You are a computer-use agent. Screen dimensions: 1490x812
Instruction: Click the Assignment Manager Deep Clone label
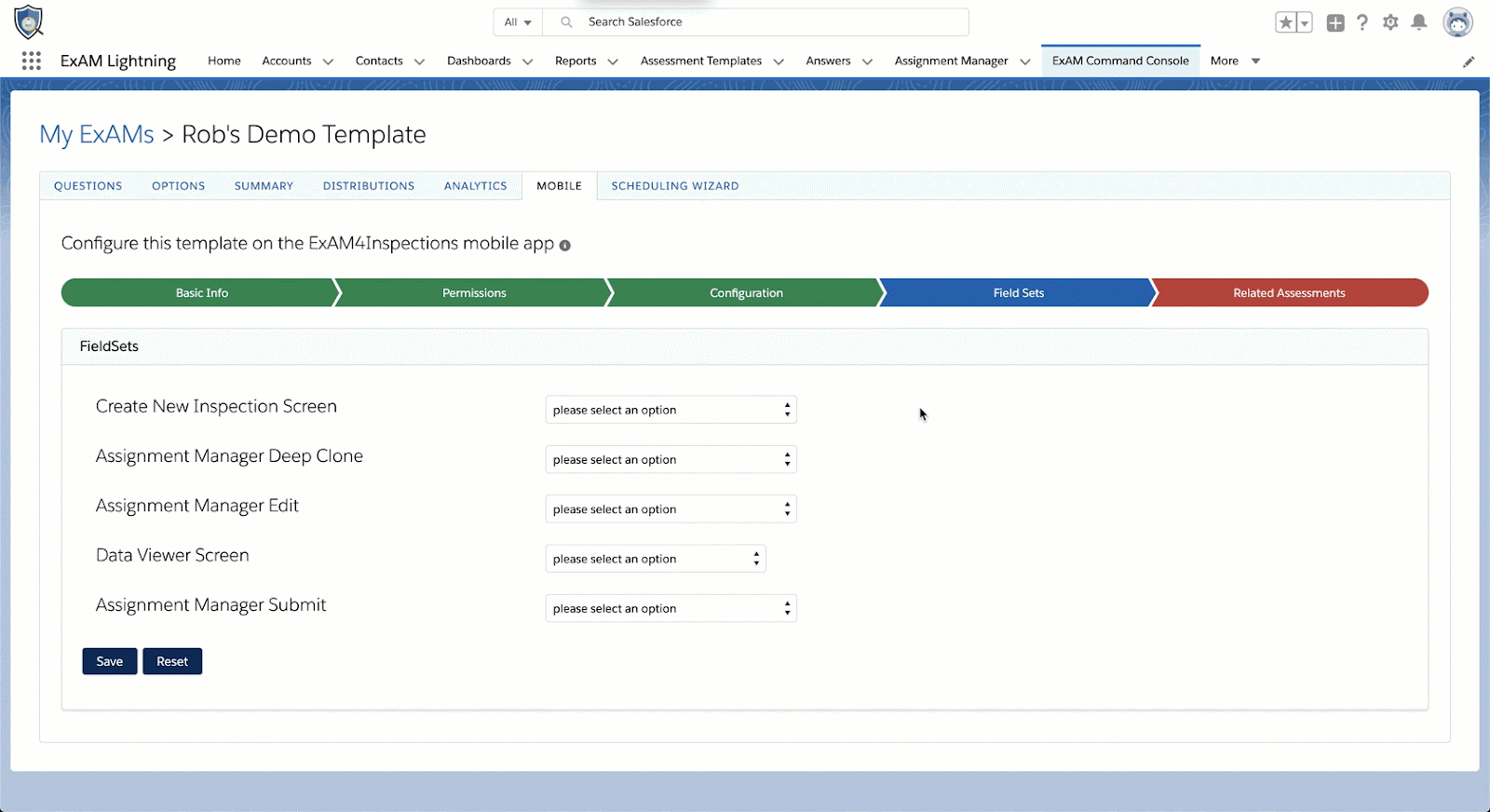pyautogui.click(x=229, y=456)
